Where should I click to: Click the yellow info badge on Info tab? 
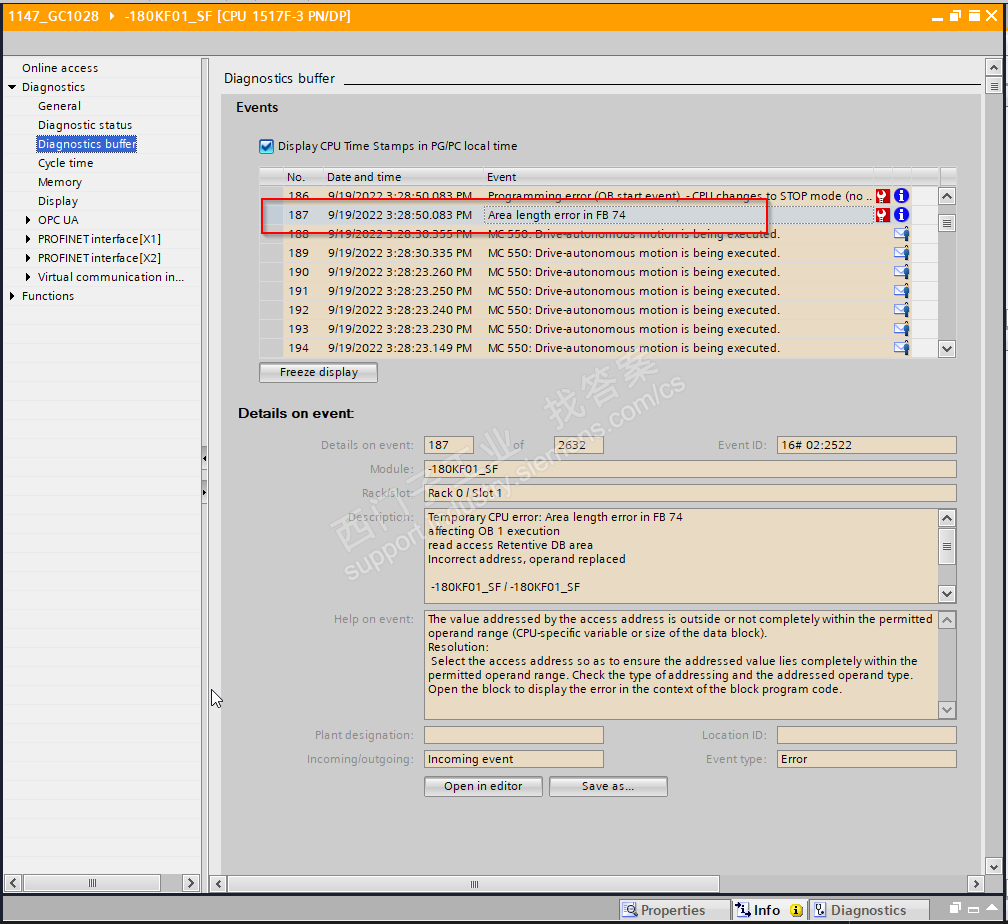(796, 910)
